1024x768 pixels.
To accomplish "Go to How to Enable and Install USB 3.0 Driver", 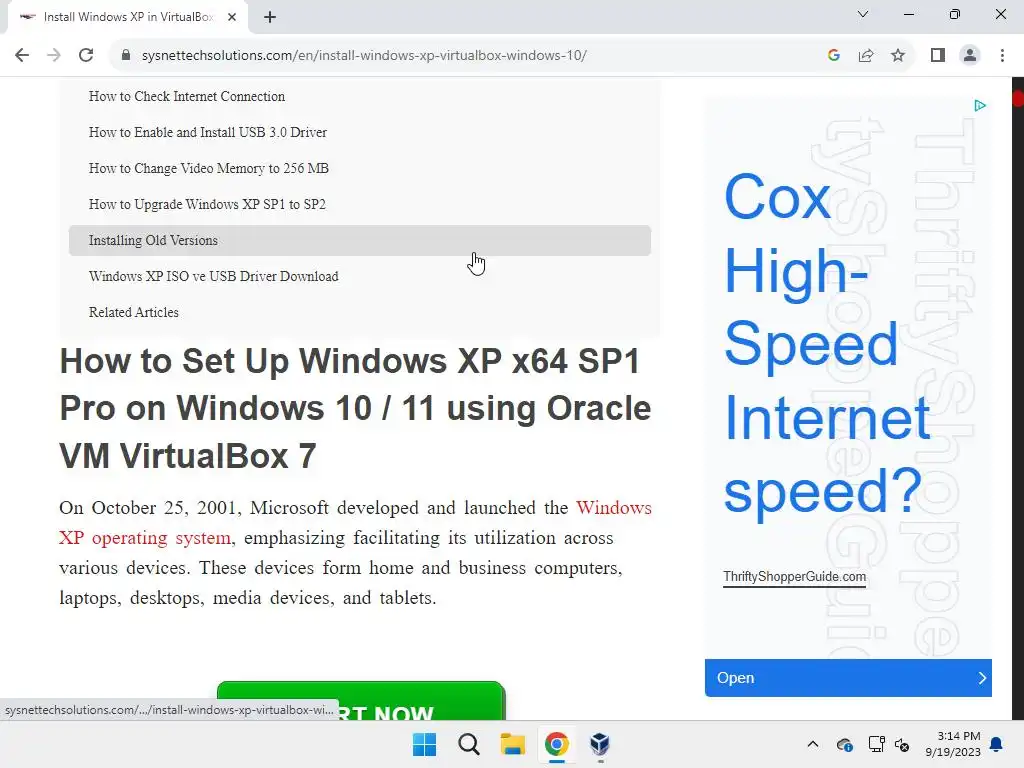I will pyautogui.click(x=208, y=133).
